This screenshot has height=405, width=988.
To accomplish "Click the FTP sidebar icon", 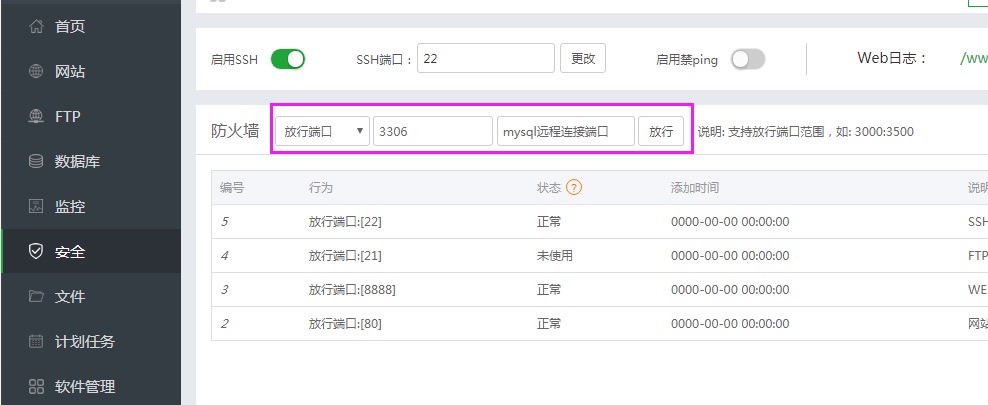I will (x=36, y=116).
